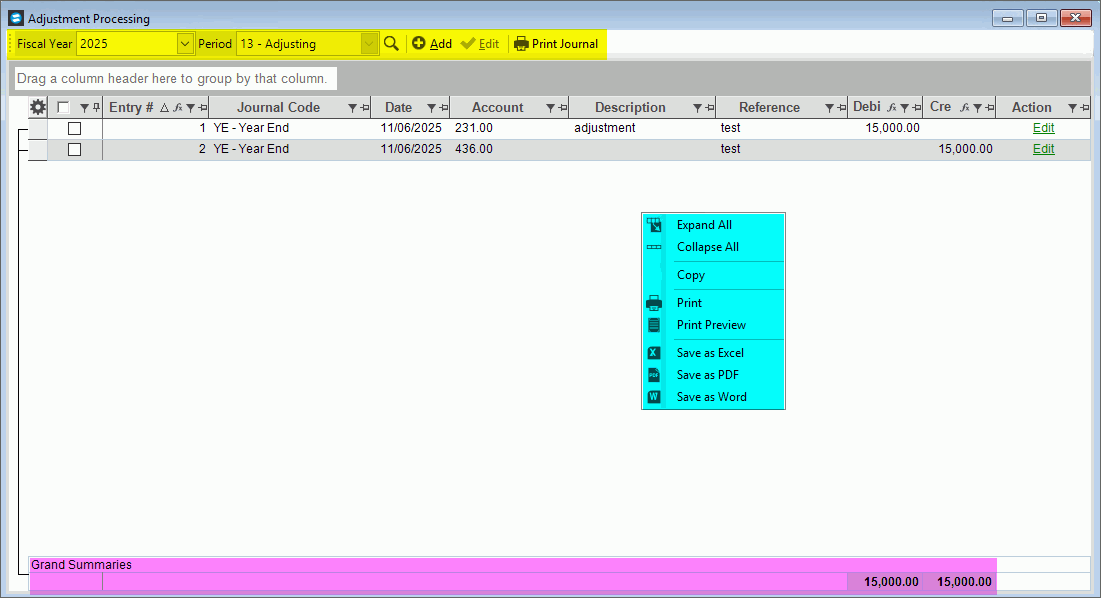Image resolution: width=1101 pixels, height=598 pixels.
Task: Toggle the select-all checkbox in header
Action: 64,108
